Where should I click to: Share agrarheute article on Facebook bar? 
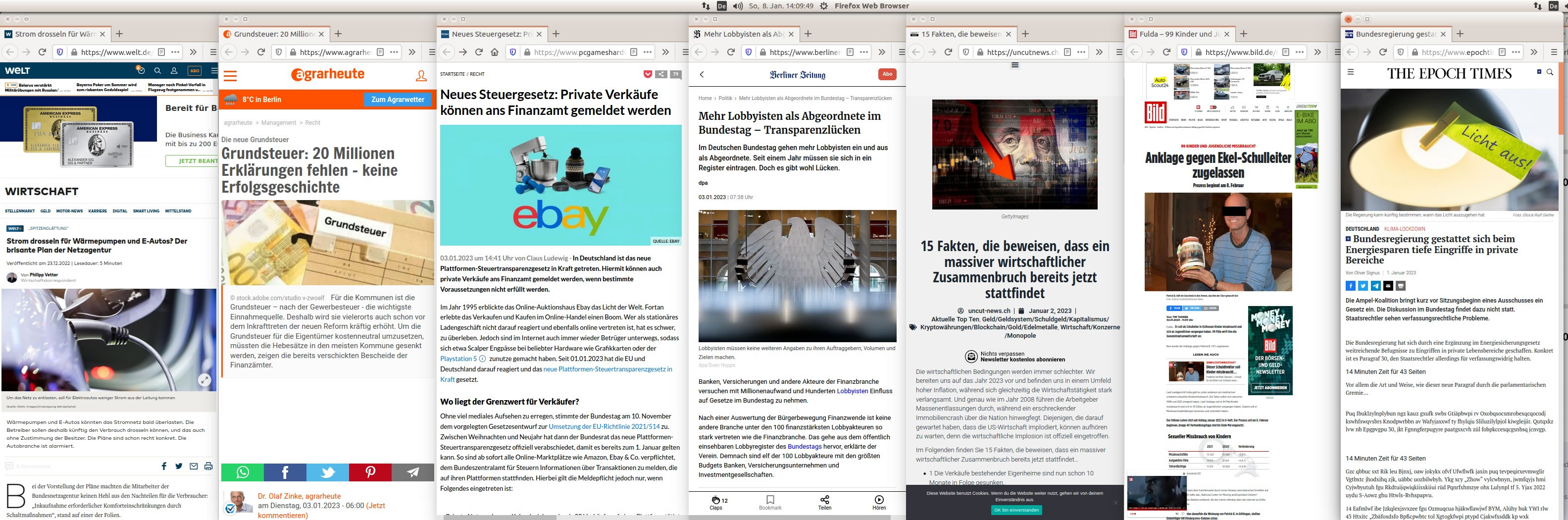tap(285, 472)
